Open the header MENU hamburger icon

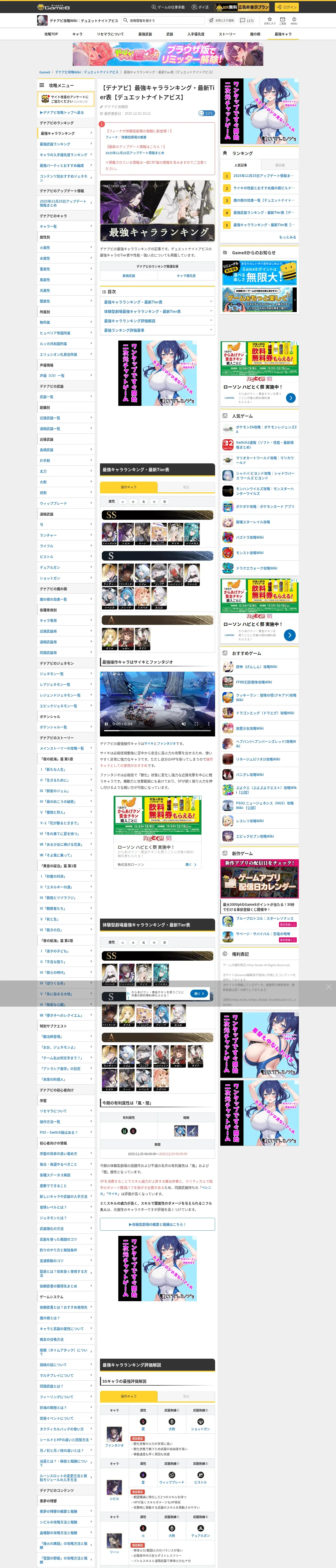point(294,21)
